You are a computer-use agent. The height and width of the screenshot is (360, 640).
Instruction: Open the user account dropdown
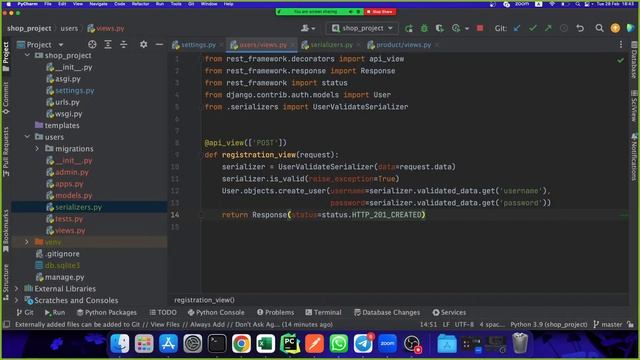tap(308, 28)
